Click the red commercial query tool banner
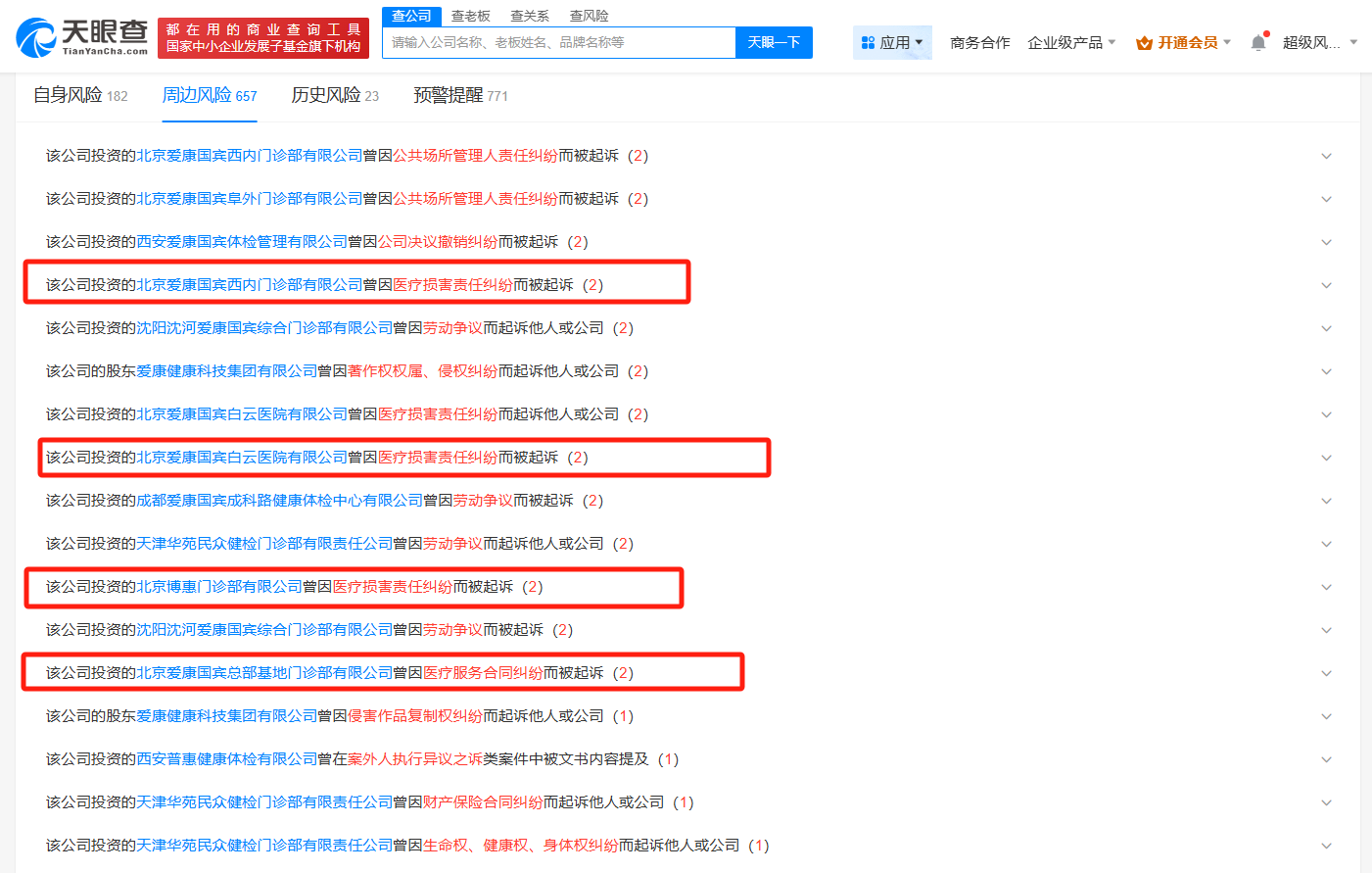Image resolution: width=1372 pixels, height=873 pixels. pos(262,33)
